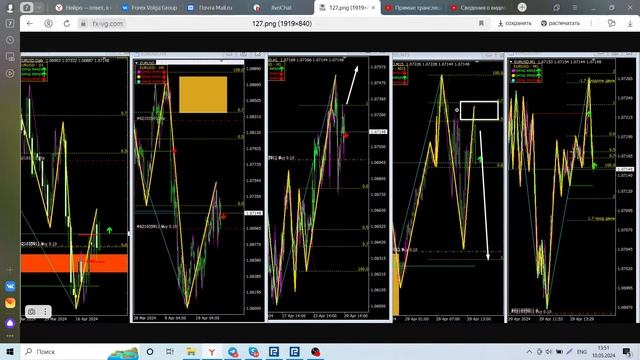640x360 pixels.
Task: Open Telegram from the taskbar
Action: tap(233, 352)
